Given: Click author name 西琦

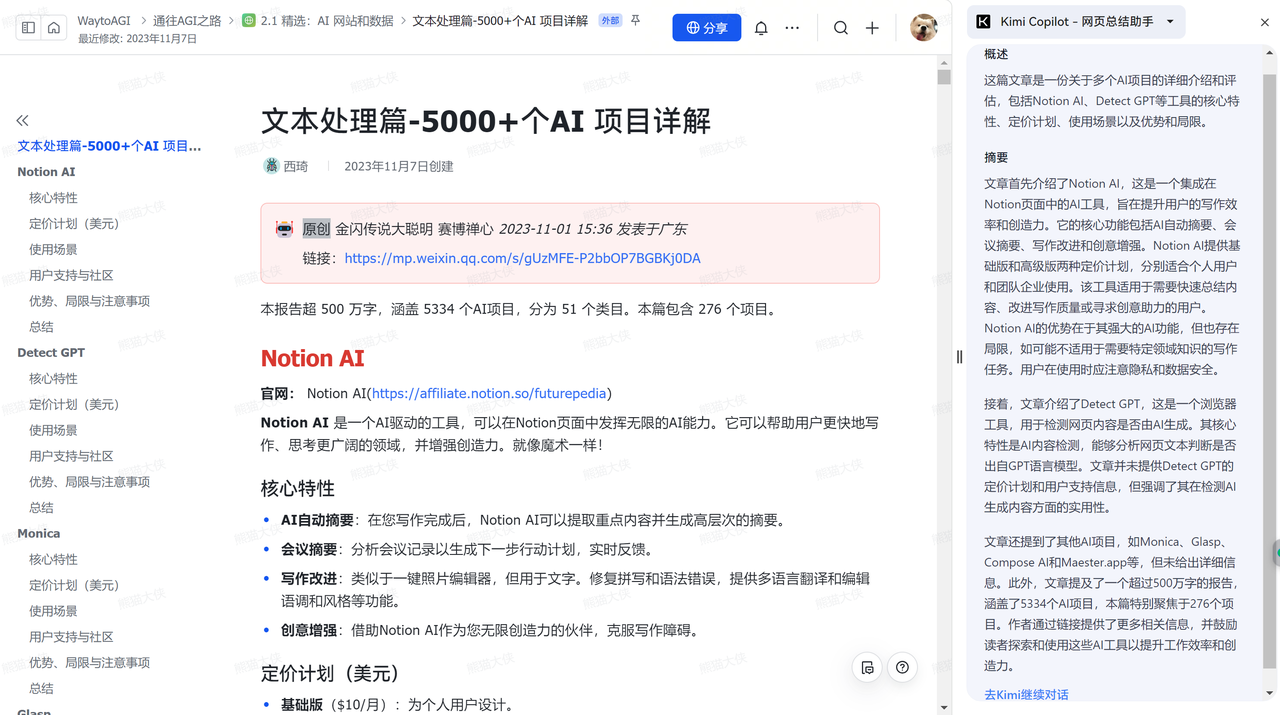Looking at the screenshot, I should click(296, 166).
